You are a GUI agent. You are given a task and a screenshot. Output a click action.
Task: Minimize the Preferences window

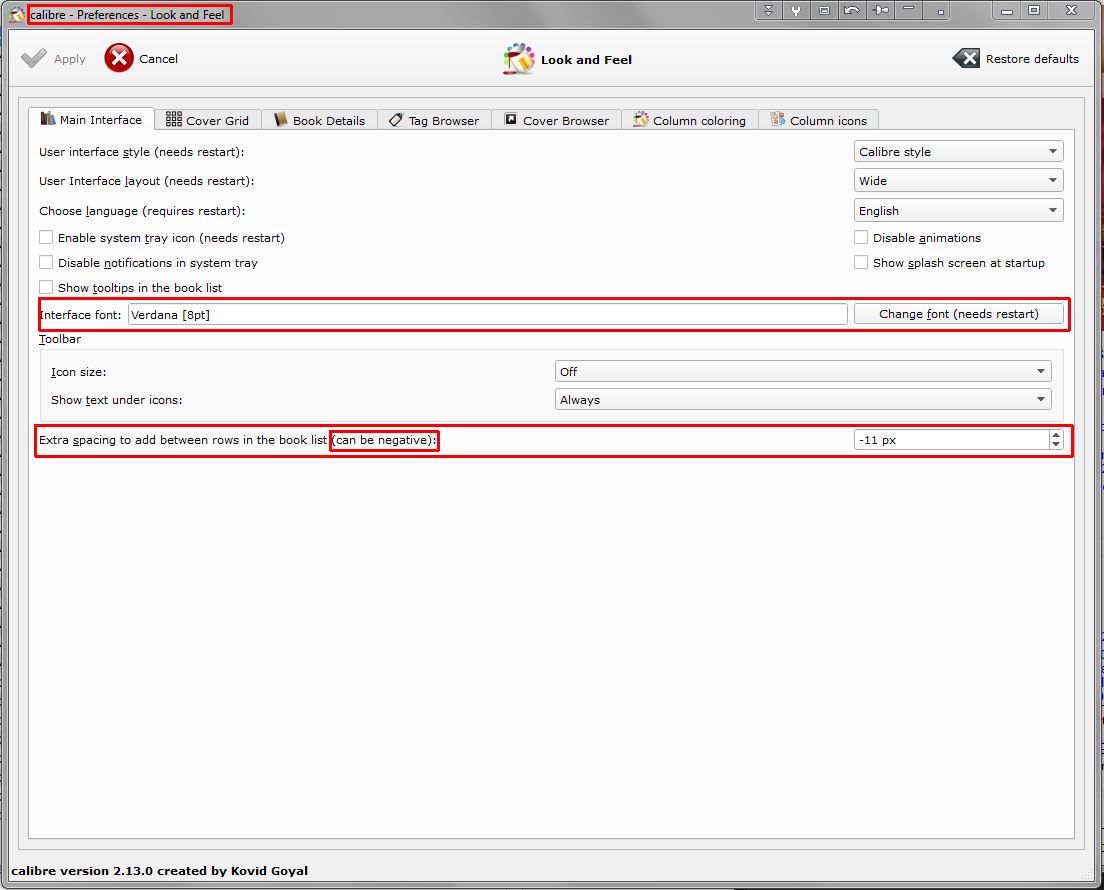coord(1007,11)
